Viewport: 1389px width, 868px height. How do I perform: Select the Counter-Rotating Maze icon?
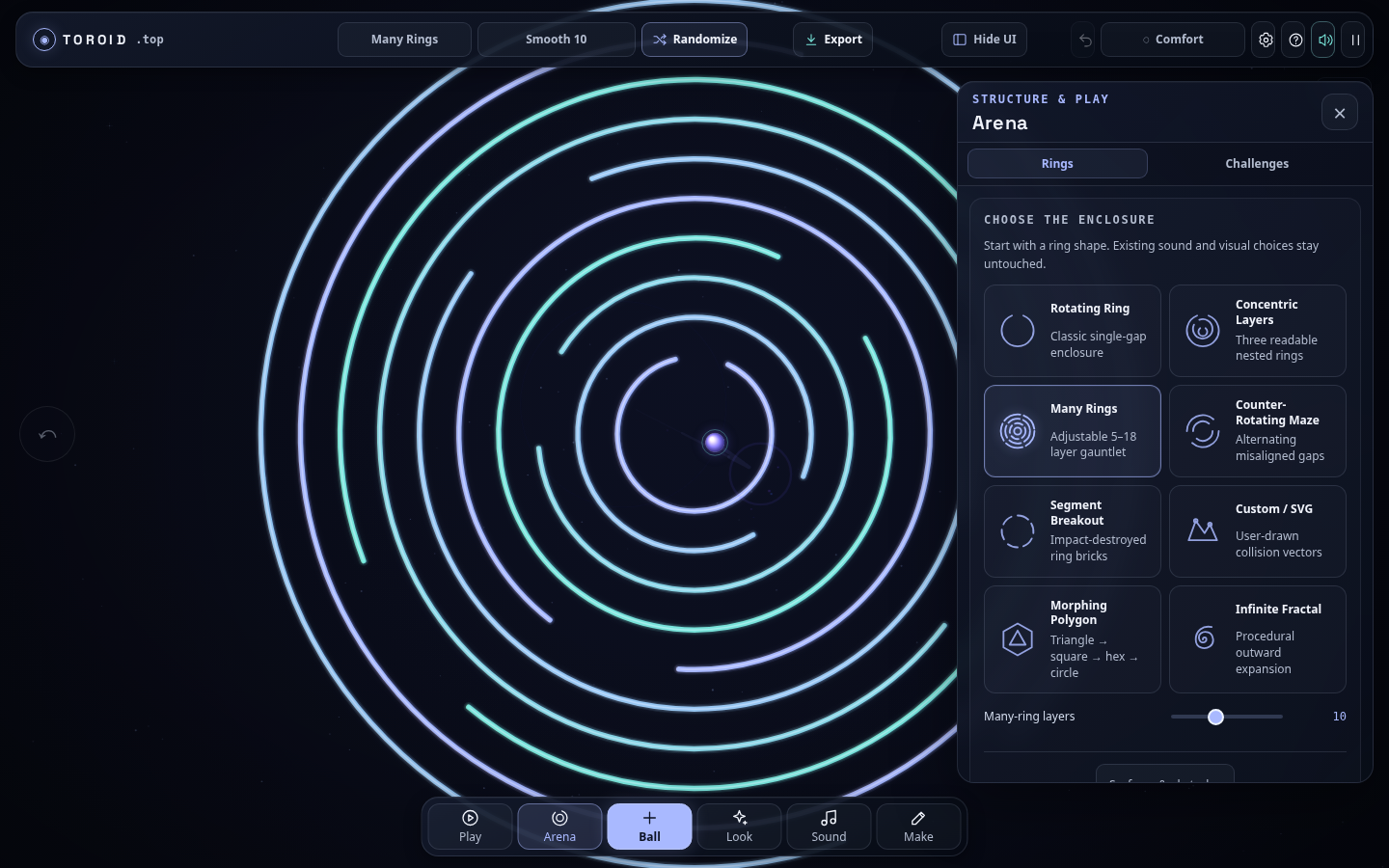1203,431
